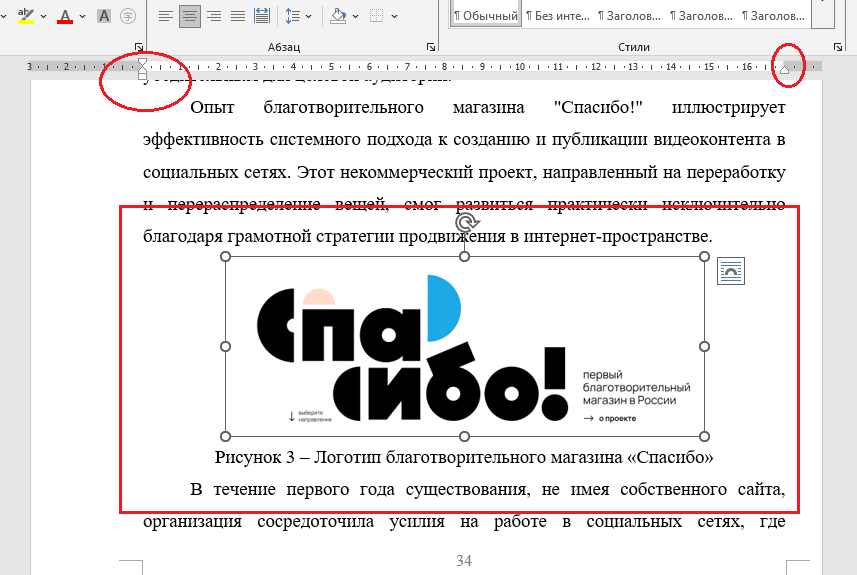
Task: Select the Обычный style
Action: click(485, 16)
